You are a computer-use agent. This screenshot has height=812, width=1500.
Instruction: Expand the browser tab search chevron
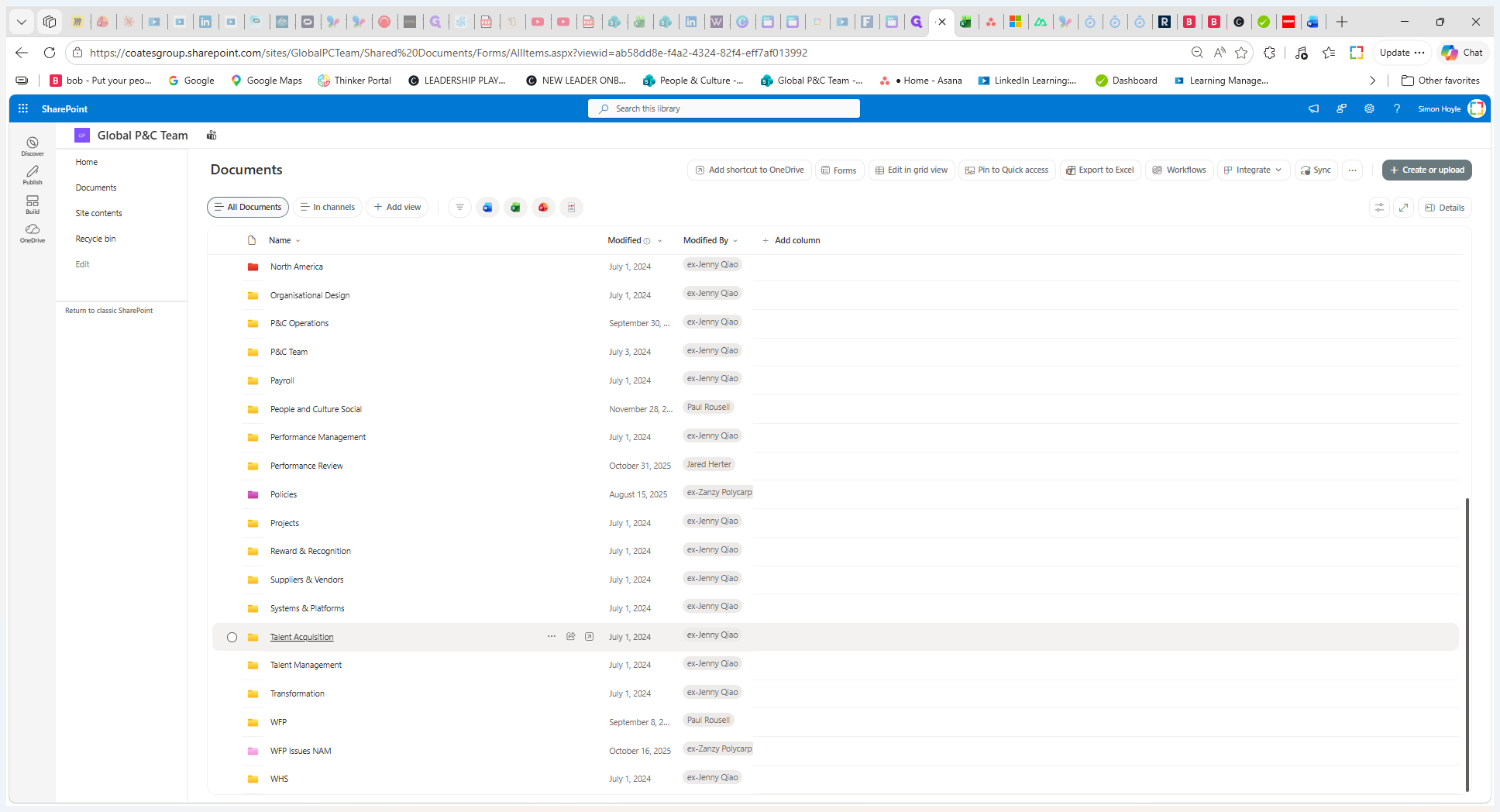tap(22, 22)
